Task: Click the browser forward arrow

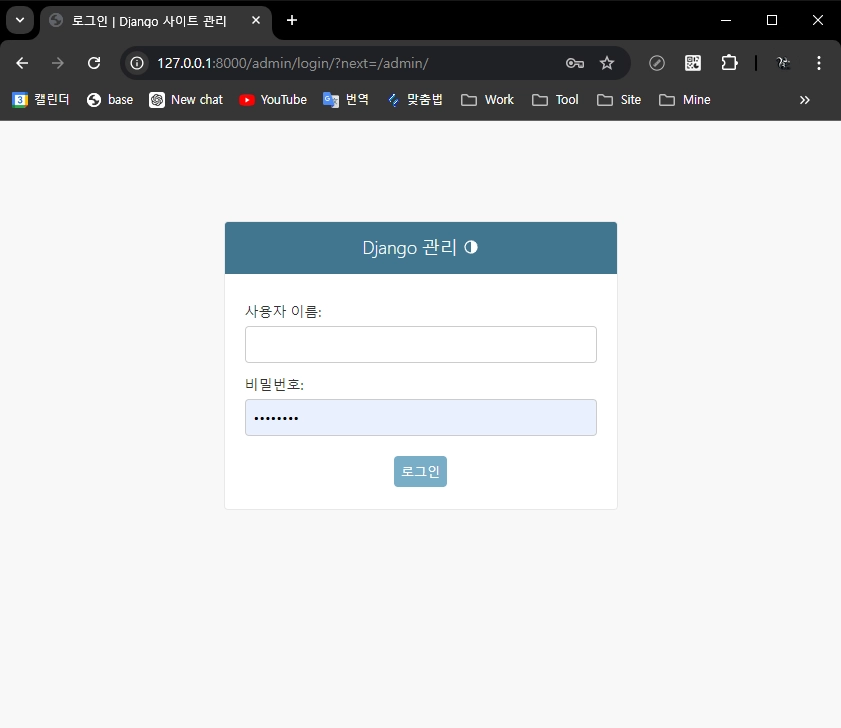Action: pos(57,63)
